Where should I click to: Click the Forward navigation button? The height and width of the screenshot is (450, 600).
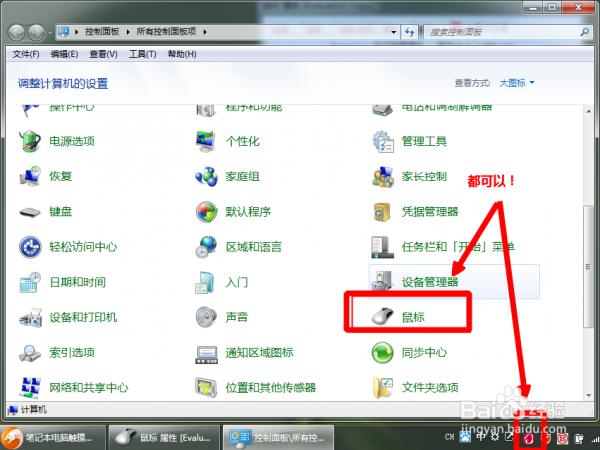[36, 32]
